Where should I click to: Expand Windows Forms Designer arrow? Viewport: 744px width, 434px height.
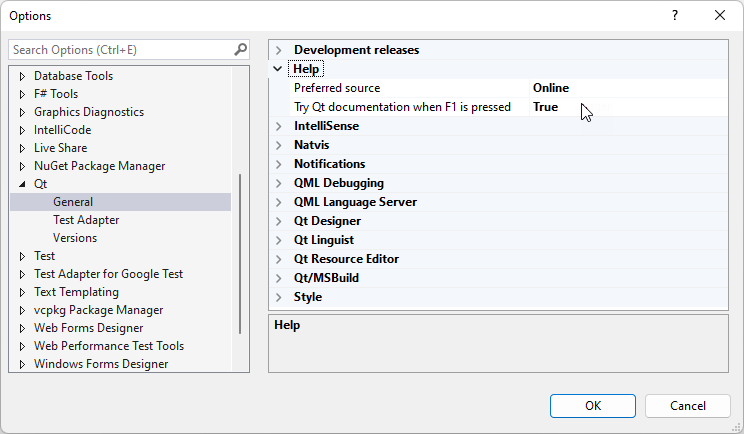click(22, 364)
